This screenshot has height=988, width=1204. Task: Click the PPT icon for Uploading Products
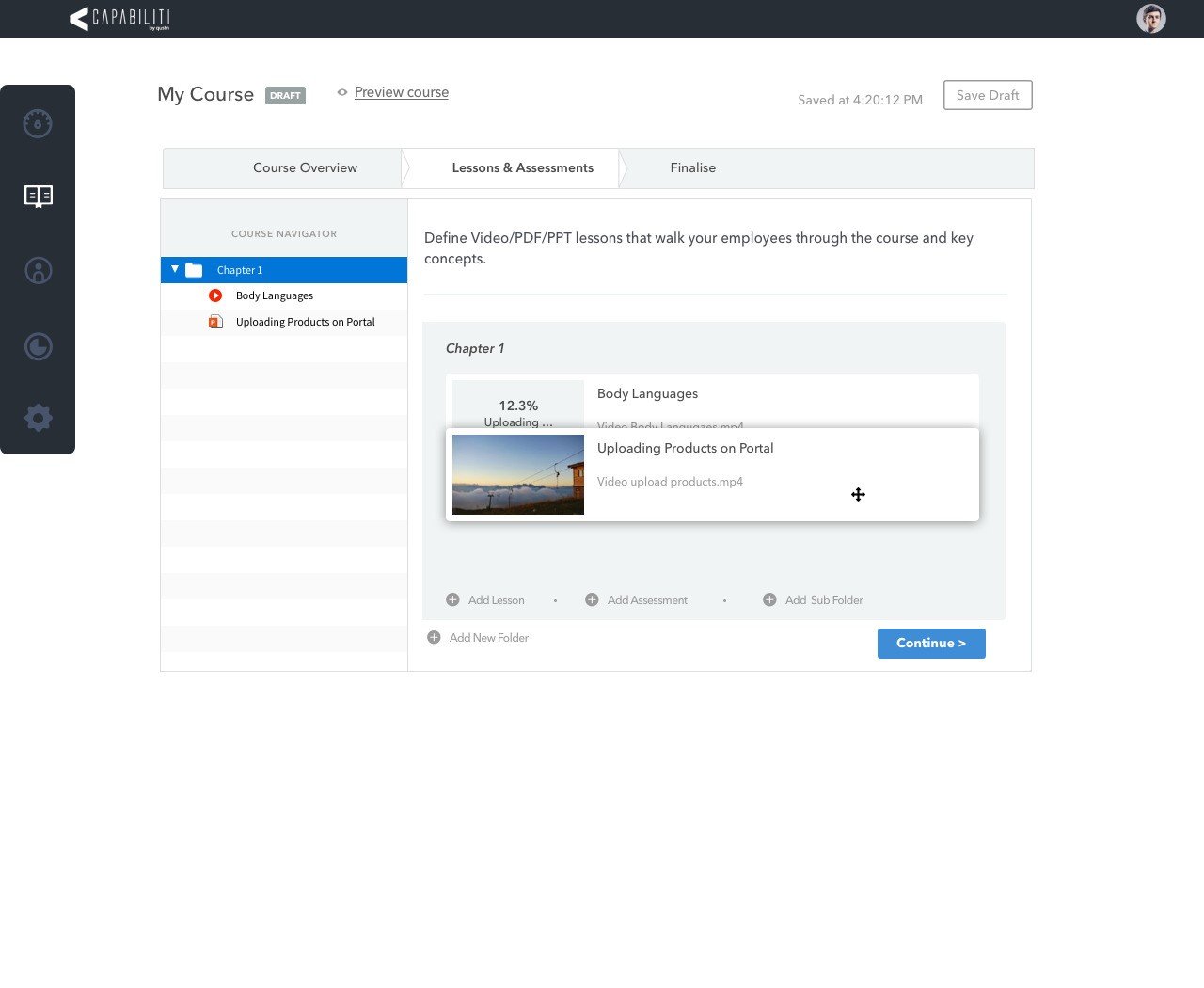[215, 322]
